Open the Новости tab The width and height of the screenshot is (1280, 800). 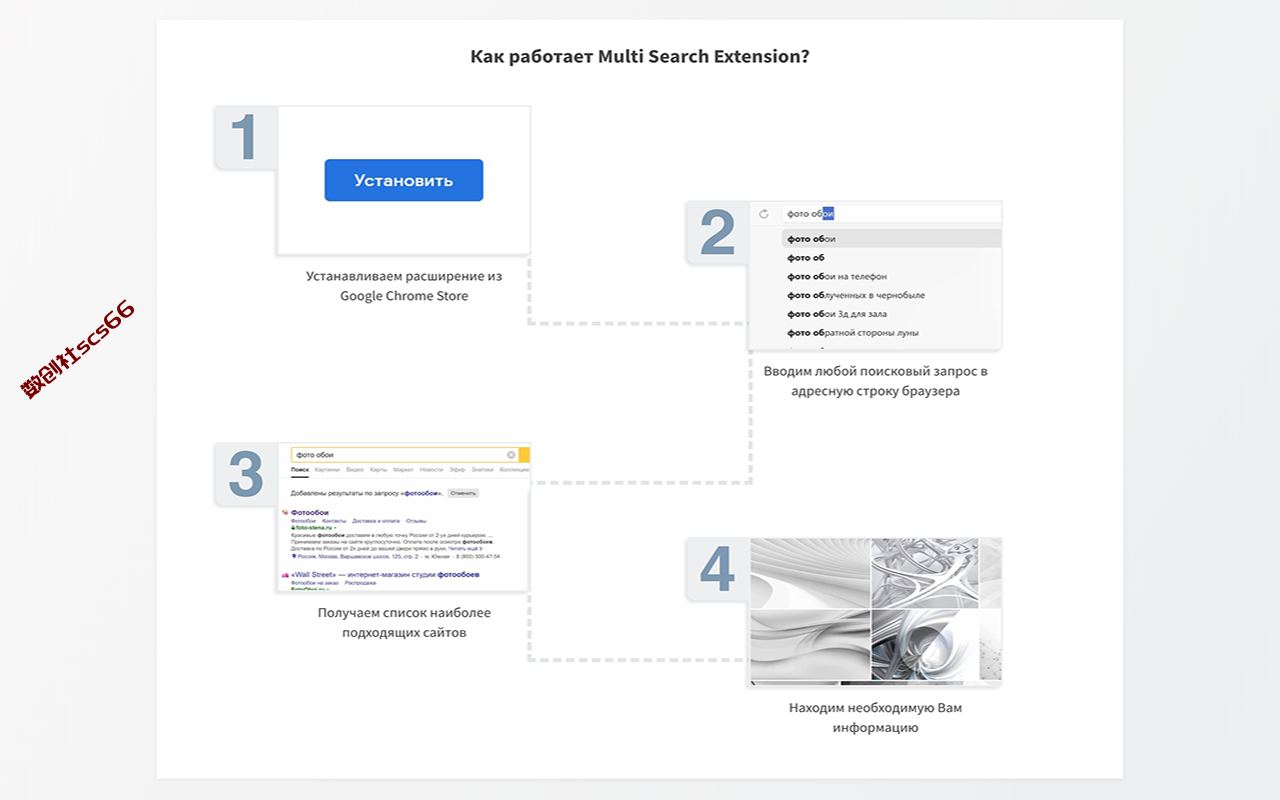(431, 469)
